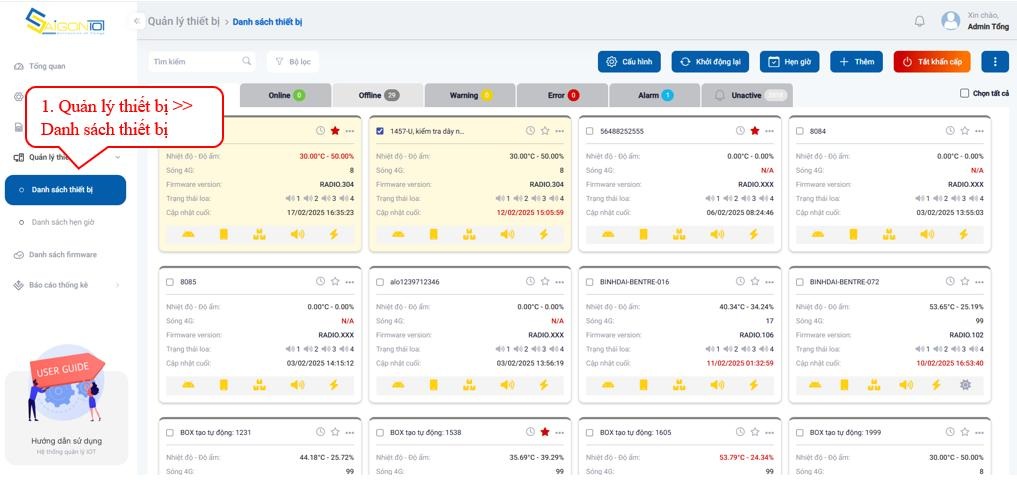Select the 8084 device checkbox
Image resolution: width=1017 pixels, height=484 pixels.
[800, 131]
